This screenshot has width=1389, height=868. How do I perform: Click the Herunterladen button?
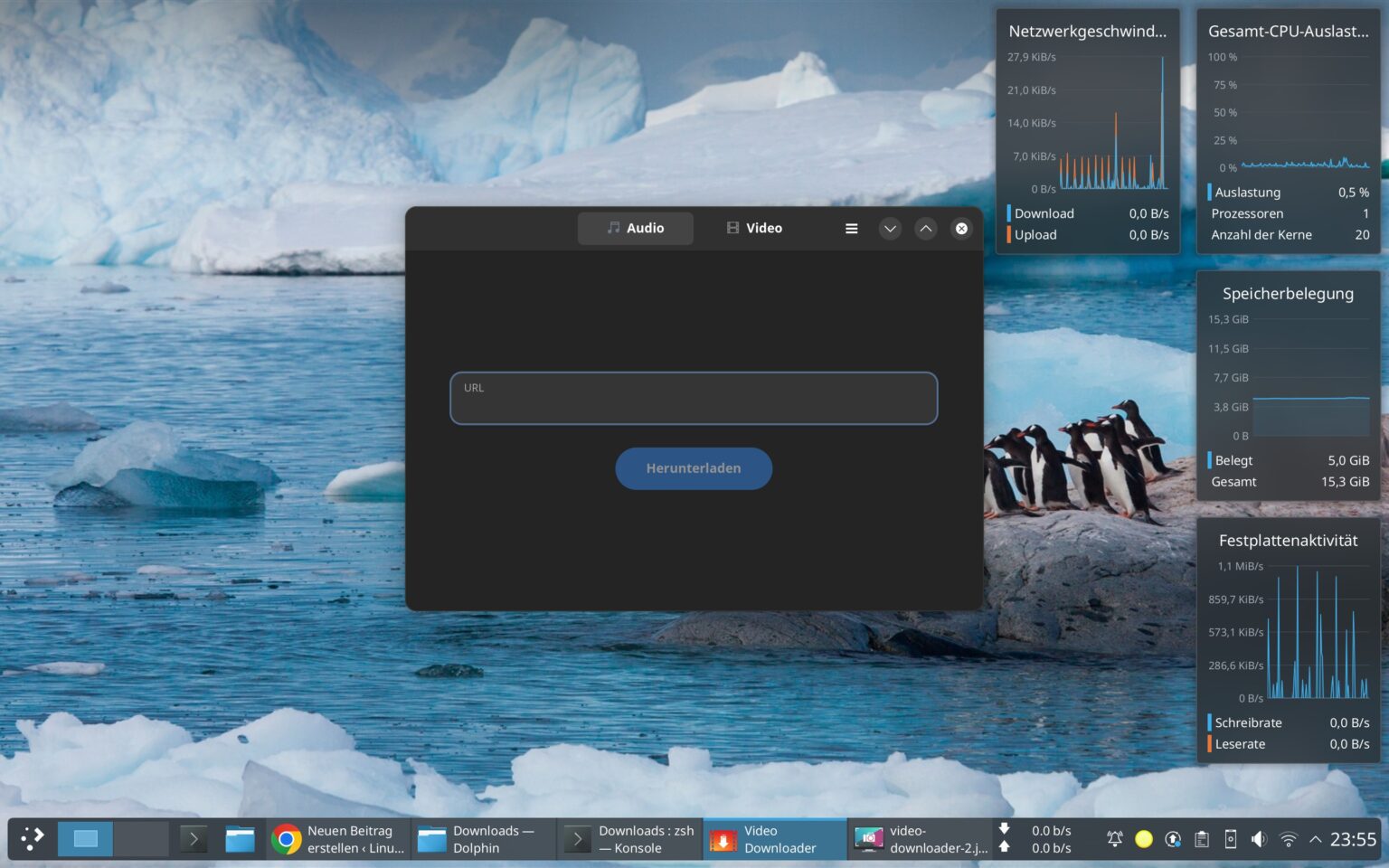click(694, 468)
